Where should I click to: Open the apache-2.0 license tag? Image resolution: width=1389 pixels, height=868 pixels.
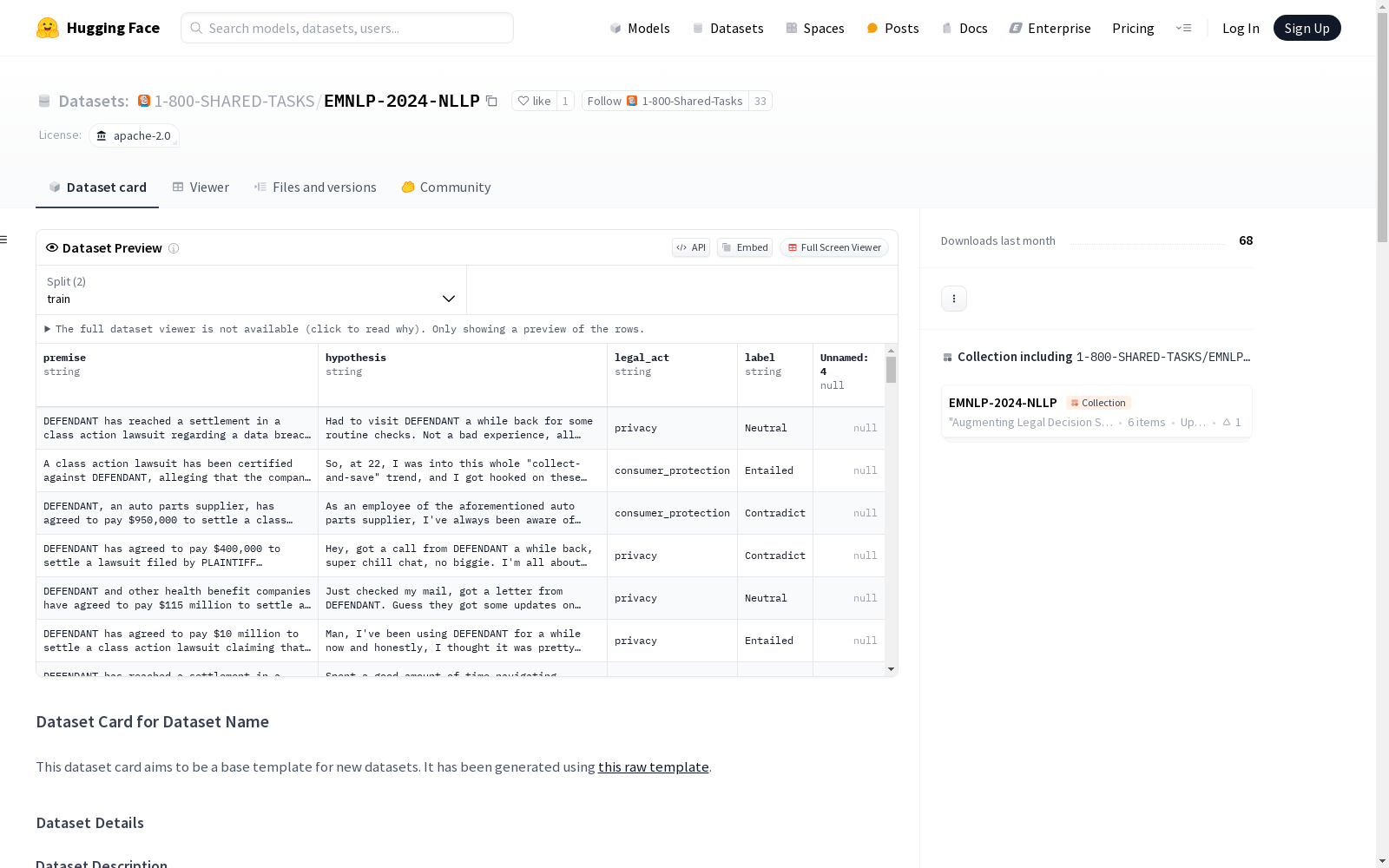(135, 135)
